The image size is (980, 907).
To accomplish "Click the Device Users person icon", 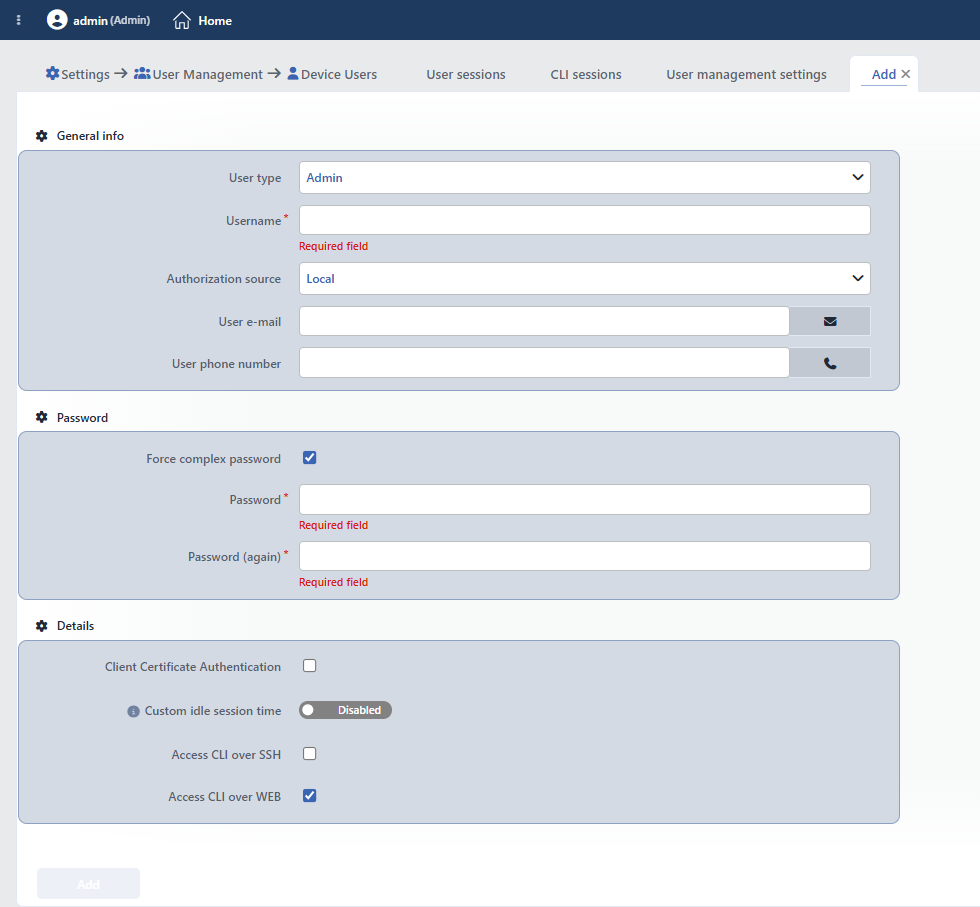I will 292,73.
